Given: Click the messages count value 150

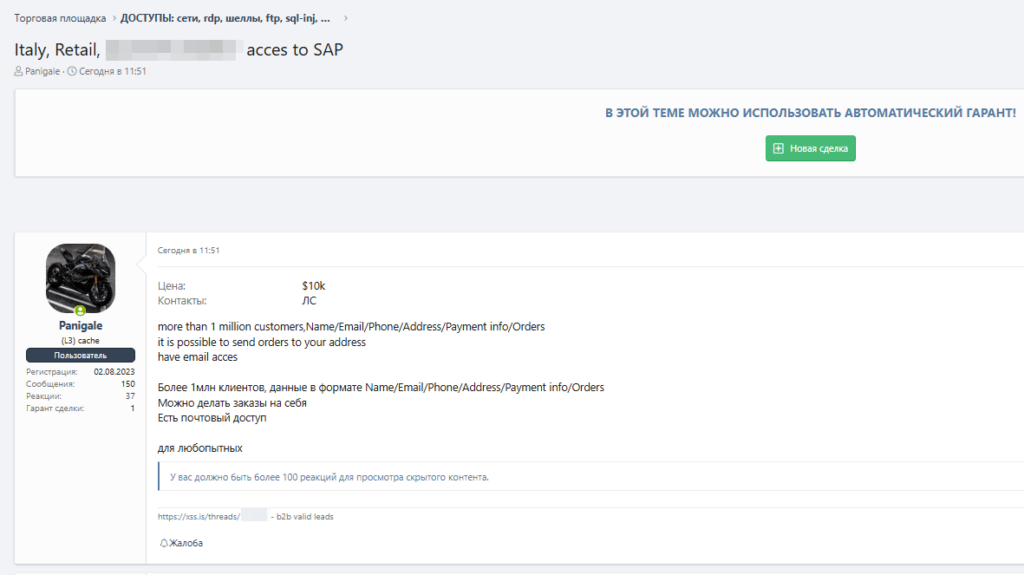Looking at the screenshot, I should [128, 384].
